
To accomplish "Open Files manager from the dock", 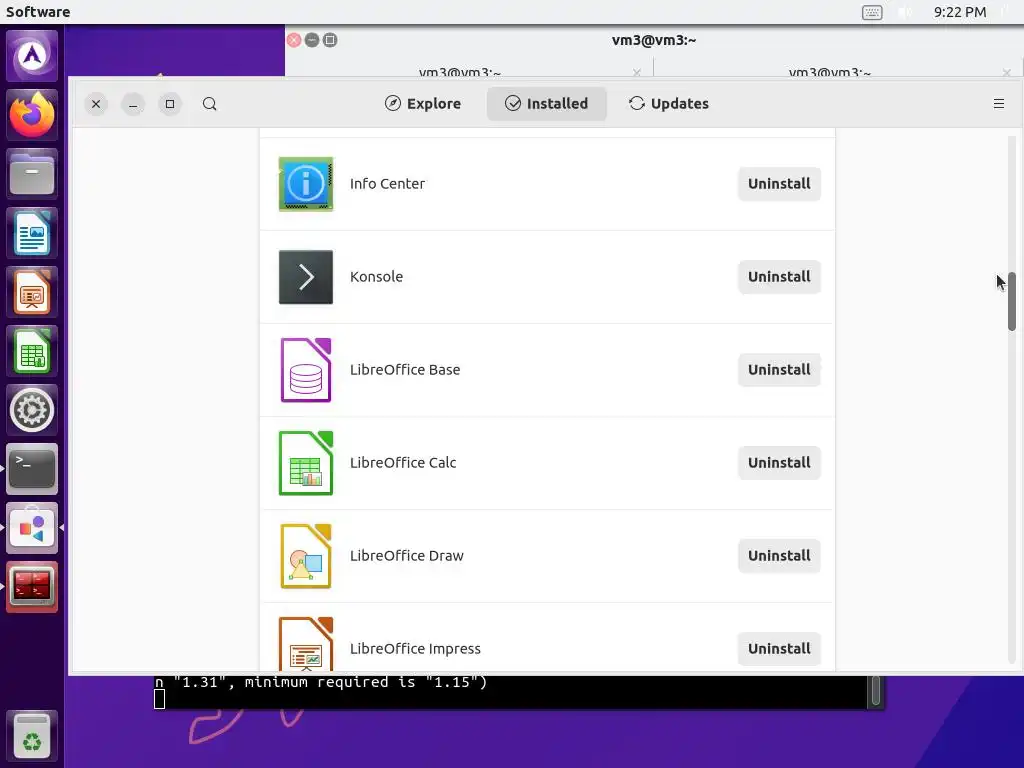I will click(x=32, y=174).
